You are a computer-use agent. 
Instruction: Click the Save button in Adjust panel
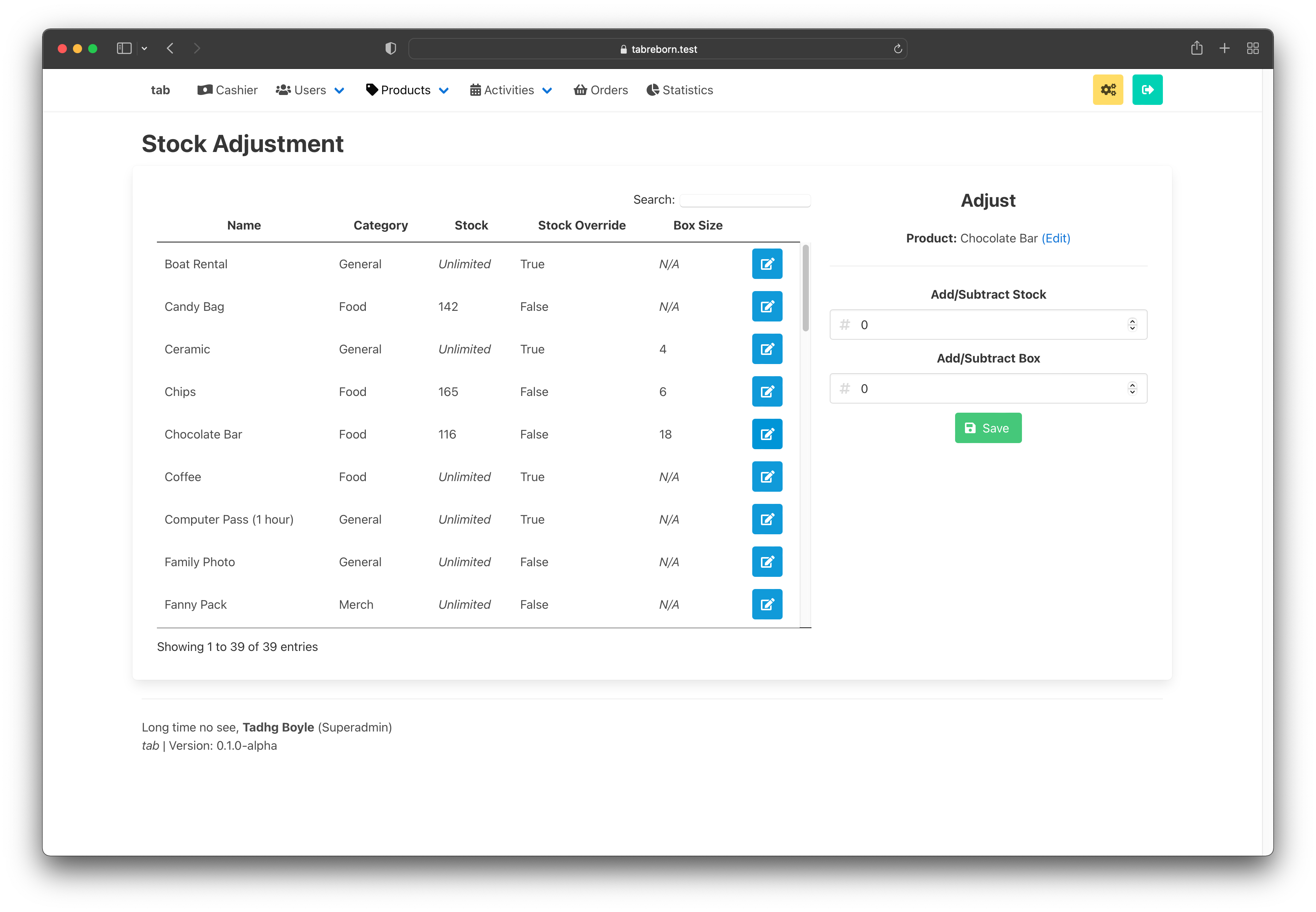pyautogui.click(x=988, y=428)
